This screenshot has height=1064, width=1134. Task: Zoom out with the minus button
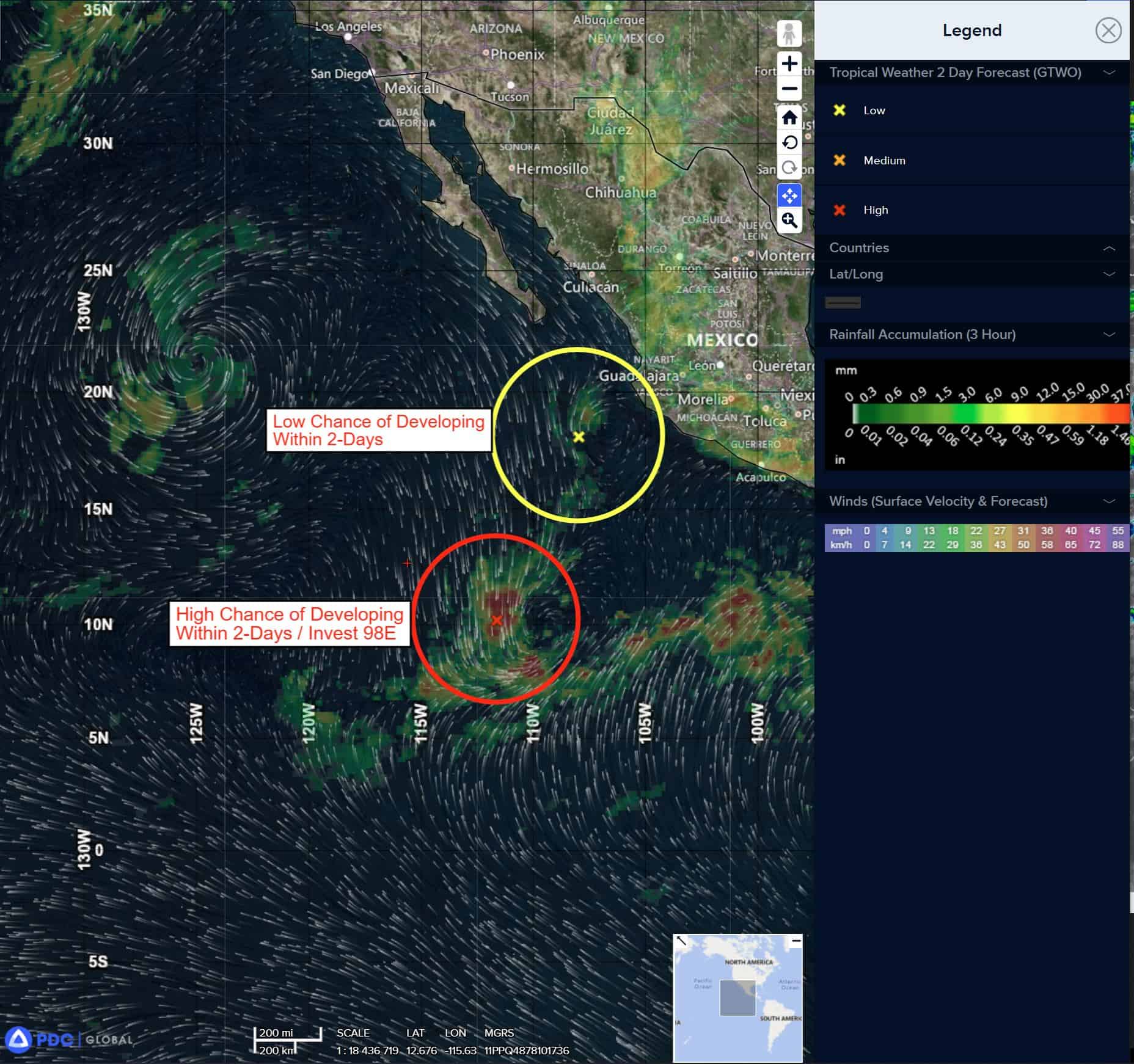(x=789, y=89)
